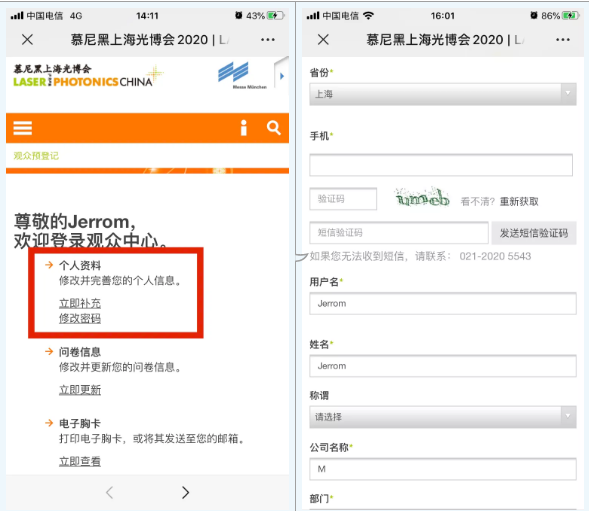This screenshot has height=511, width=589.
Task: Tap the info icon in orange bar
Action: (x=244, y=128)
